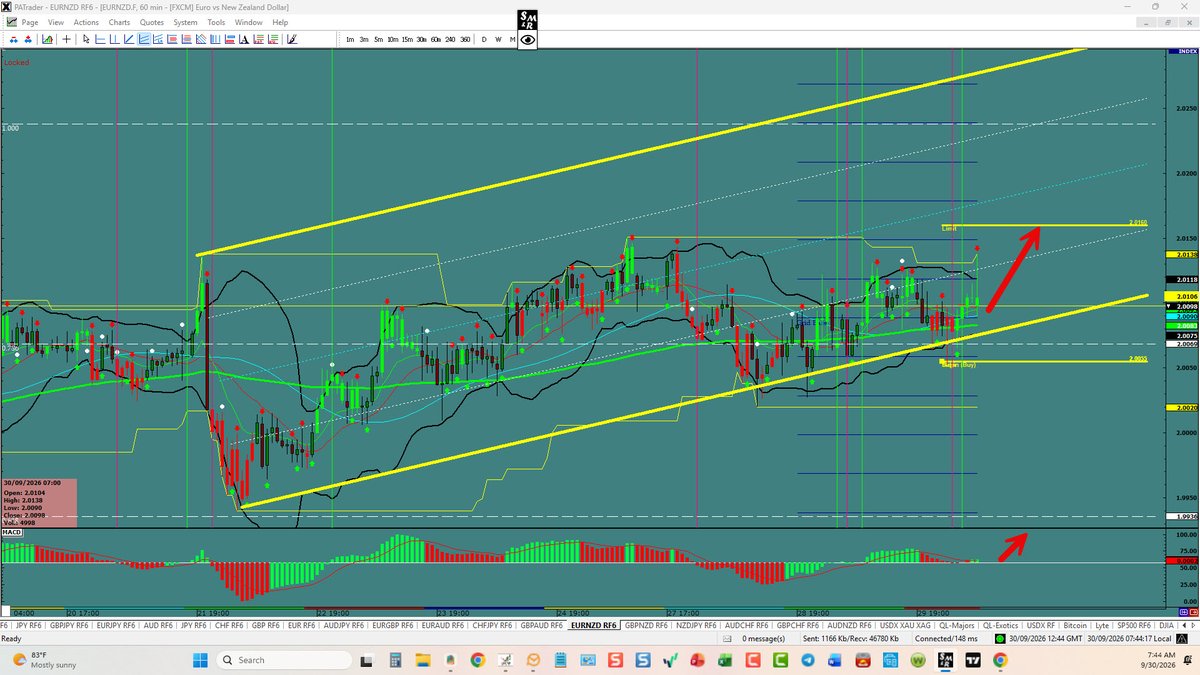This screenshot has width=1200, height=675.
Task: Click the Connected/148 ms status text
Action: (946, 638)
